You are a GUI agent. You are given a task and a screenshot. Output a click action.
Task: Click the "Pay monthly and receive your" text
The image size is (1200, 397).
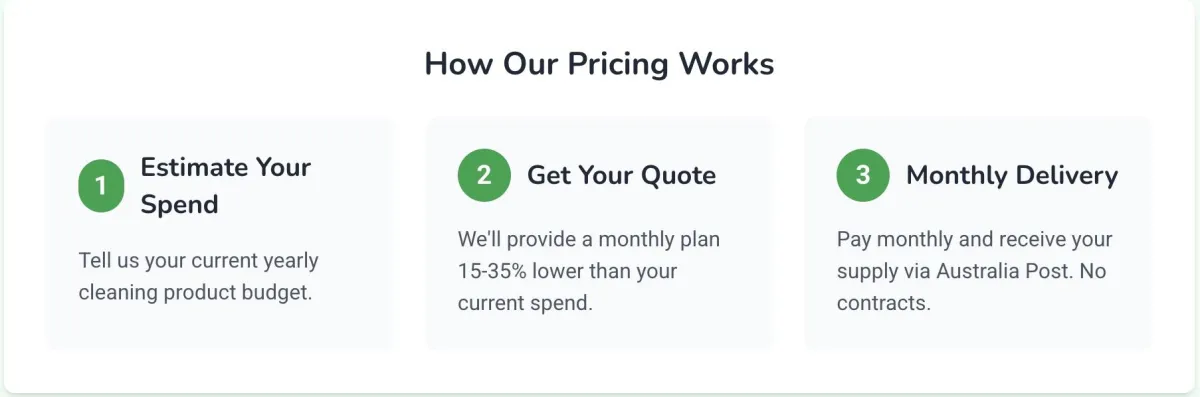click(974, 240)
